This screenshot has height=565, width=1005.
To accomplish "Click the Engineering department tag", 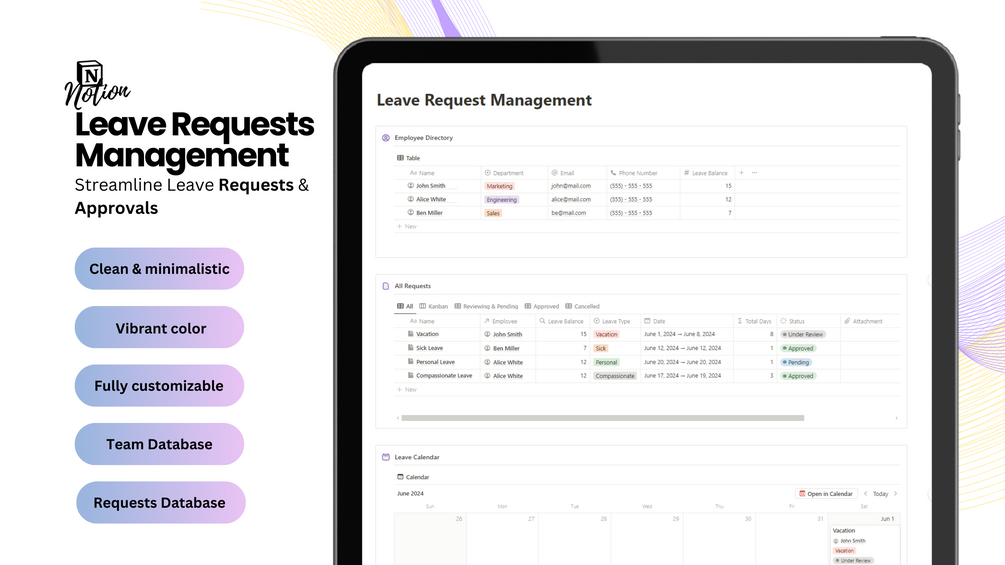I will click(x=501, y=200).
